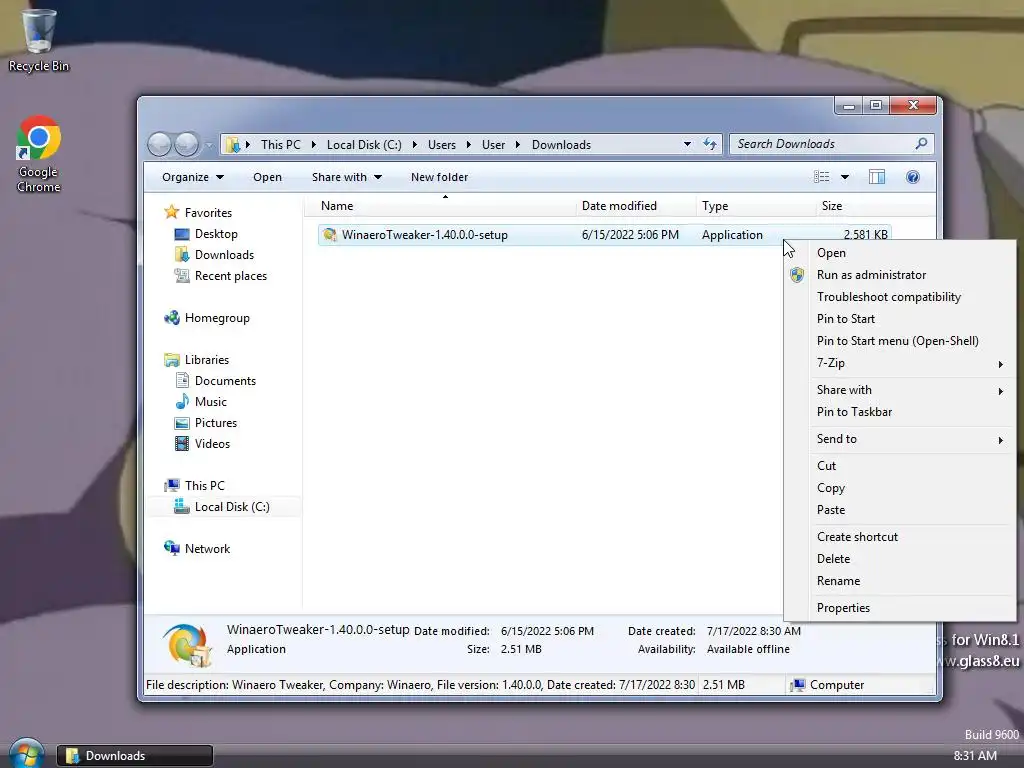Viewport: 1024px width, 768px height.
Task: Choose Delete in the context menu
Action: (x=900, y=559)
